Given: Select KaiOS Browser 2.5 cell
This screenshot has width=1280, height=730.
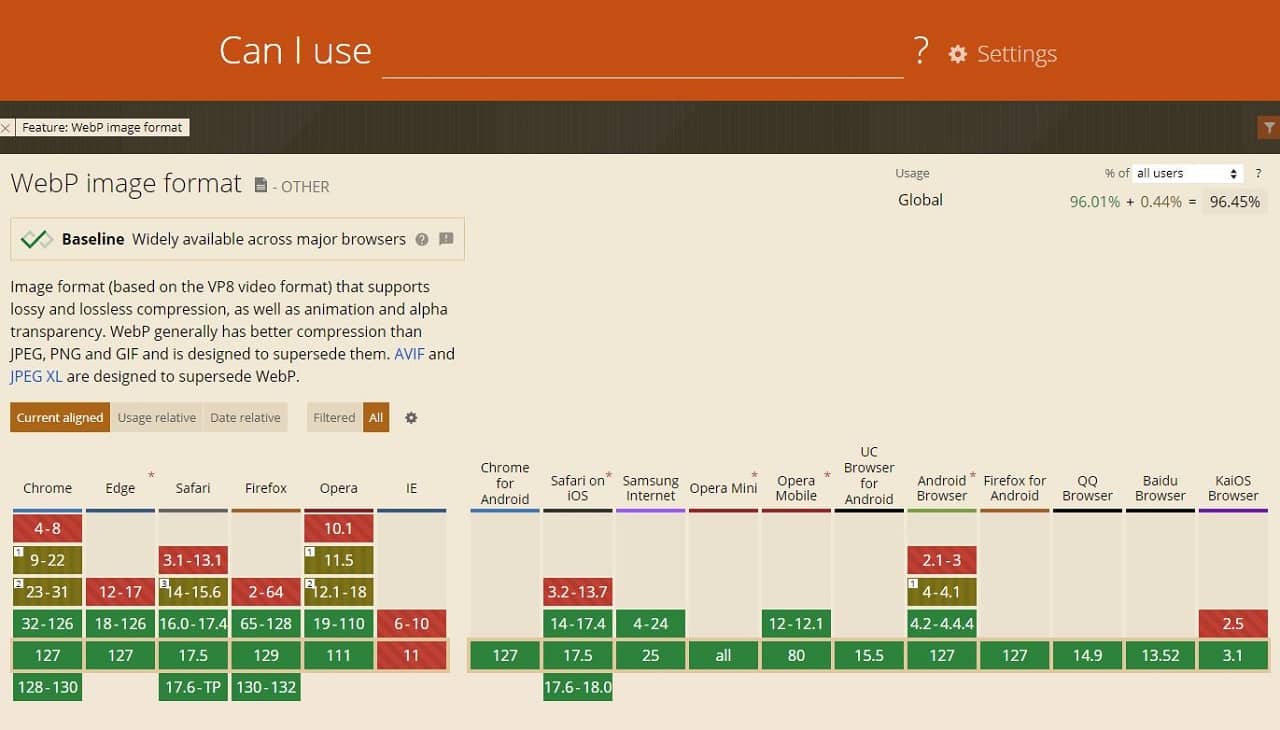Looking at the screenshot, I should point(1233,624).
